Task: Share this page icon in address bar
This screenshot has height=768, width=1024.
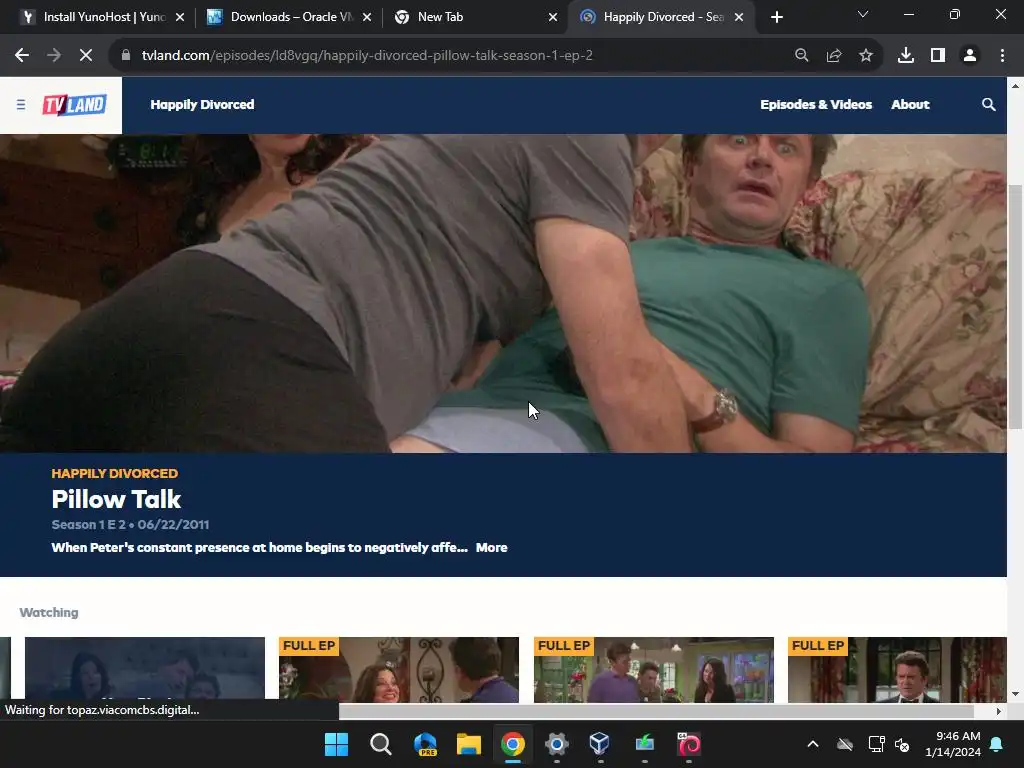Action: click(x=834, y=56)
